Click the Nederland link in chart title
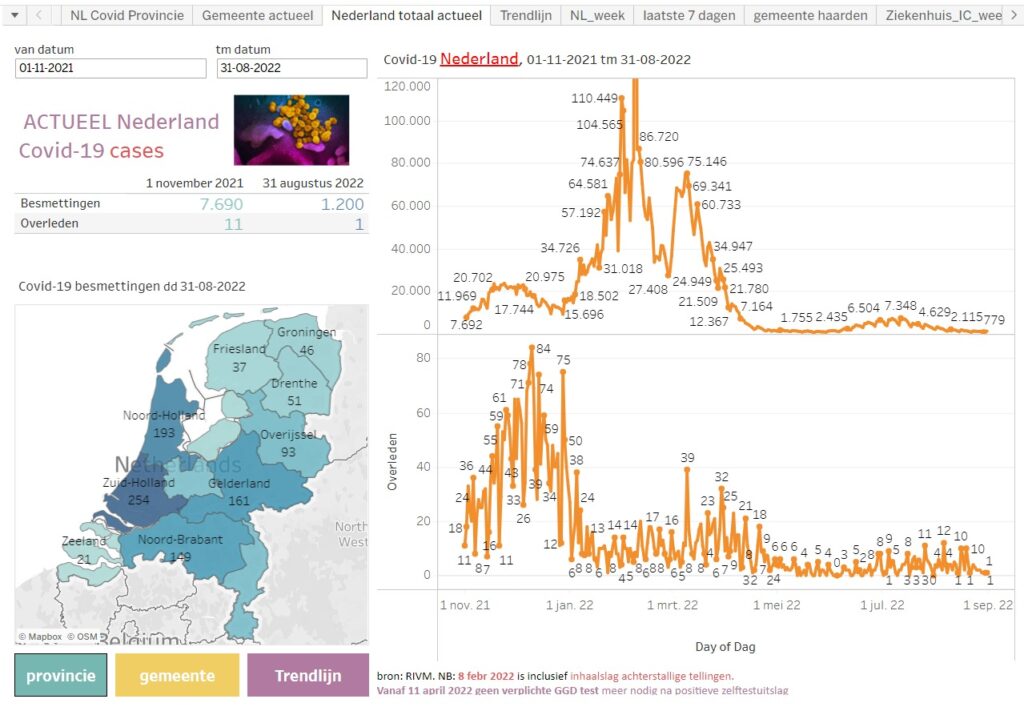Image resolution: width=1024 pixels, height=707 pixels. coord(479,59)
